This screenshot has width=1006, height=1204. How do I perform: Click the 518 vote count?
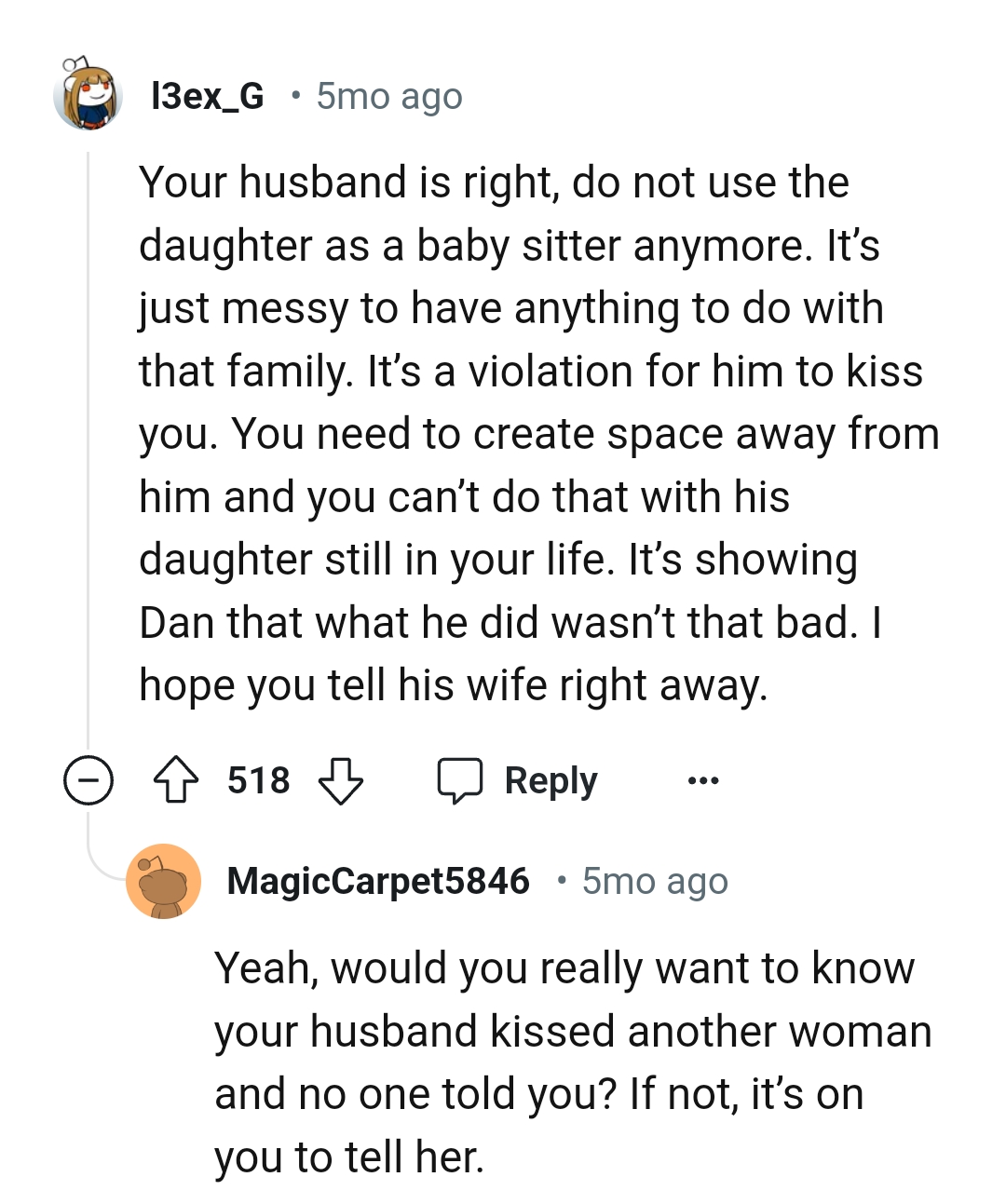[x=258, y=780]
